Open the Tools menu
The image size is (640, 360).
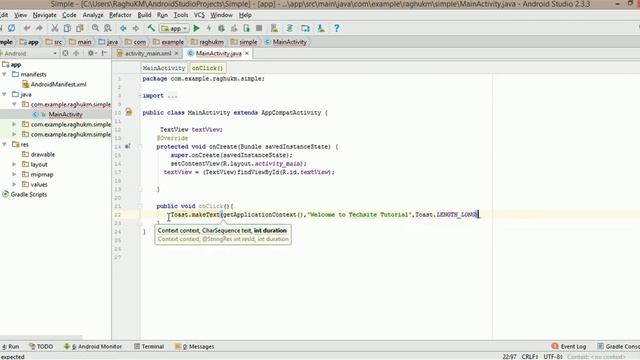(181, 15)
